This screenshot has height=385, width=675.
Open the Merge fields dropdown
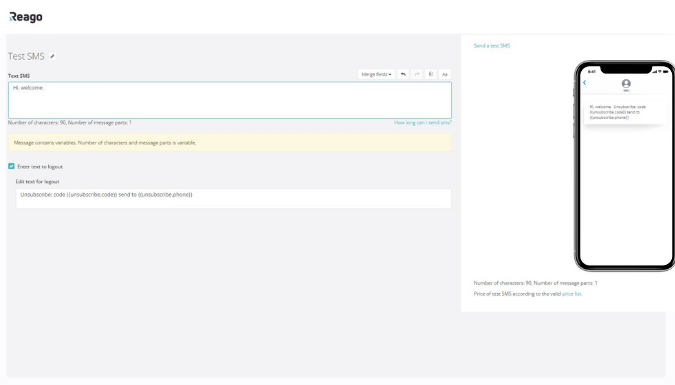(376, 74)
